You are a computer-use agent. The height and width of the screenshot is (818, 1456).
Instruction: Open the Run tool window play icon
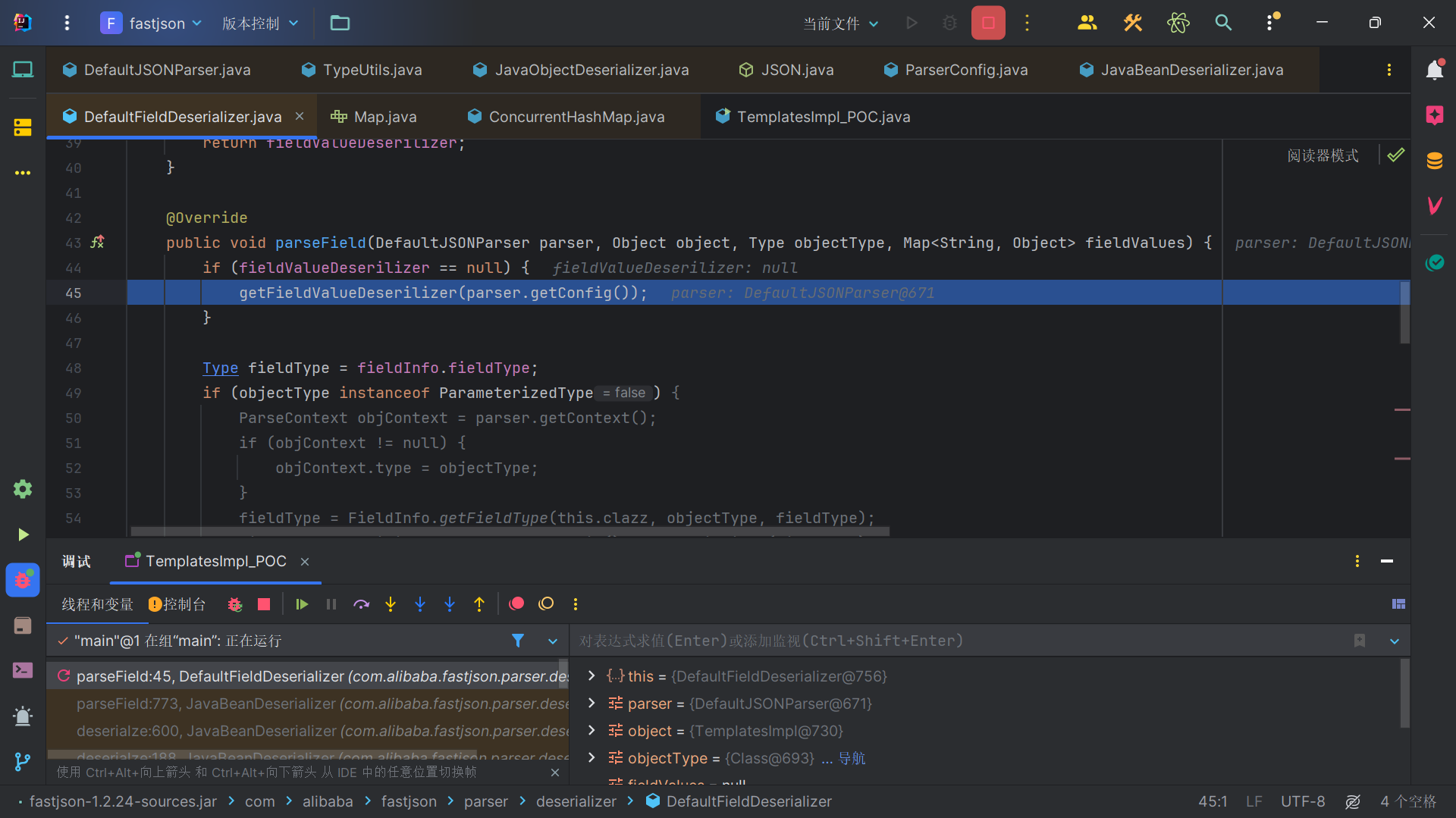click(x=23, y=534)
